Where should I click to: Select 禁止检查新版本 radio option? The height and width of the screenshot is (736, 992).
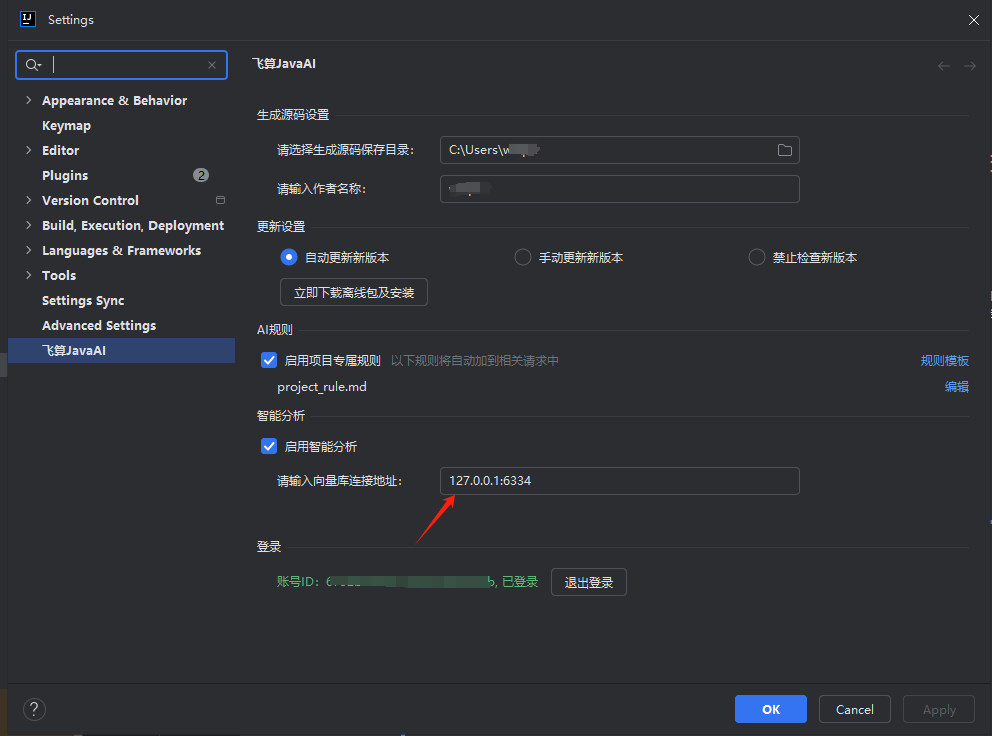[757, 258]
